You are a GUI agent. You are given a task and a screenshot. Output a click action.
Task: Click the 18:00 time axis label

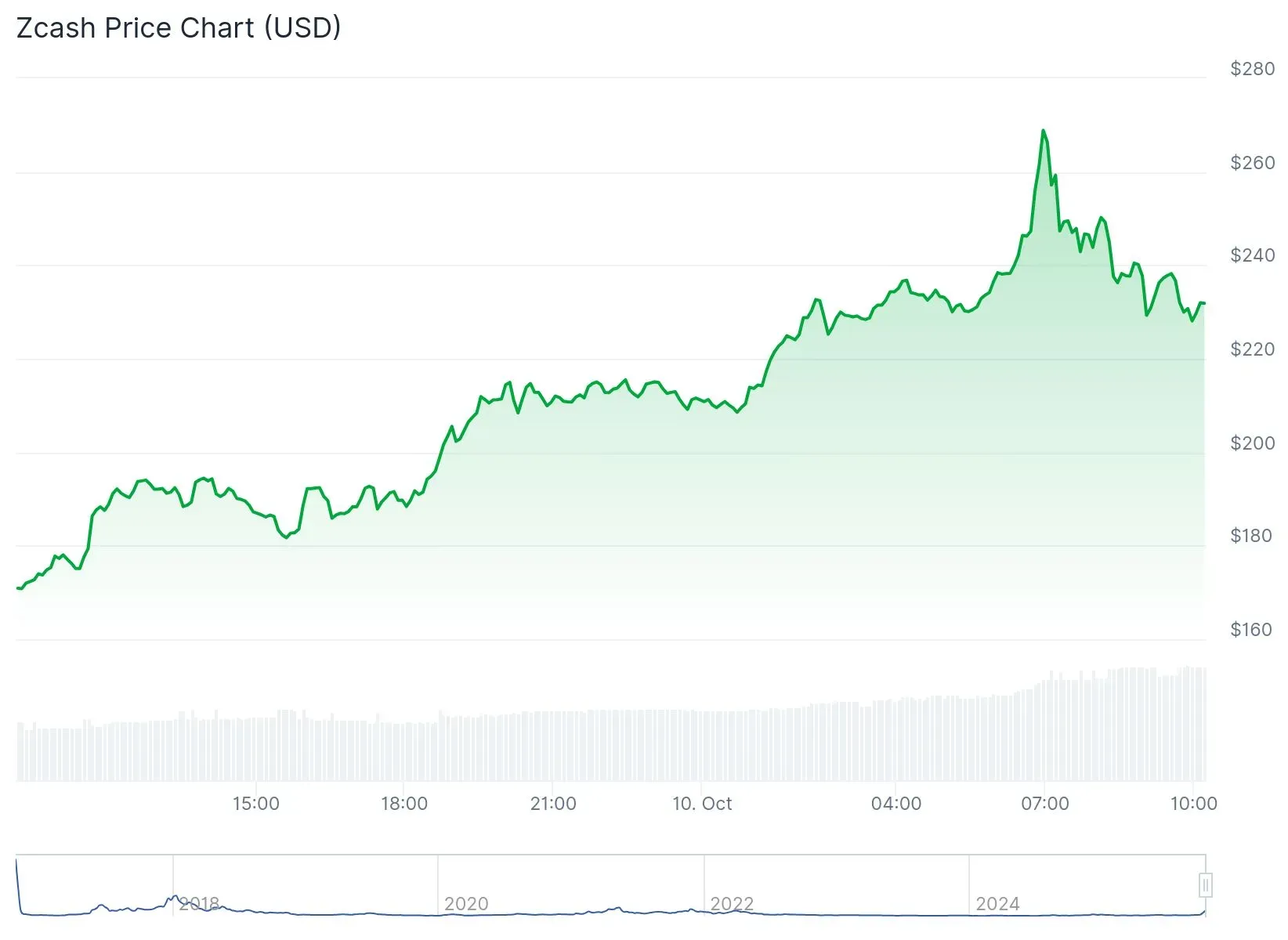(404, 804)
